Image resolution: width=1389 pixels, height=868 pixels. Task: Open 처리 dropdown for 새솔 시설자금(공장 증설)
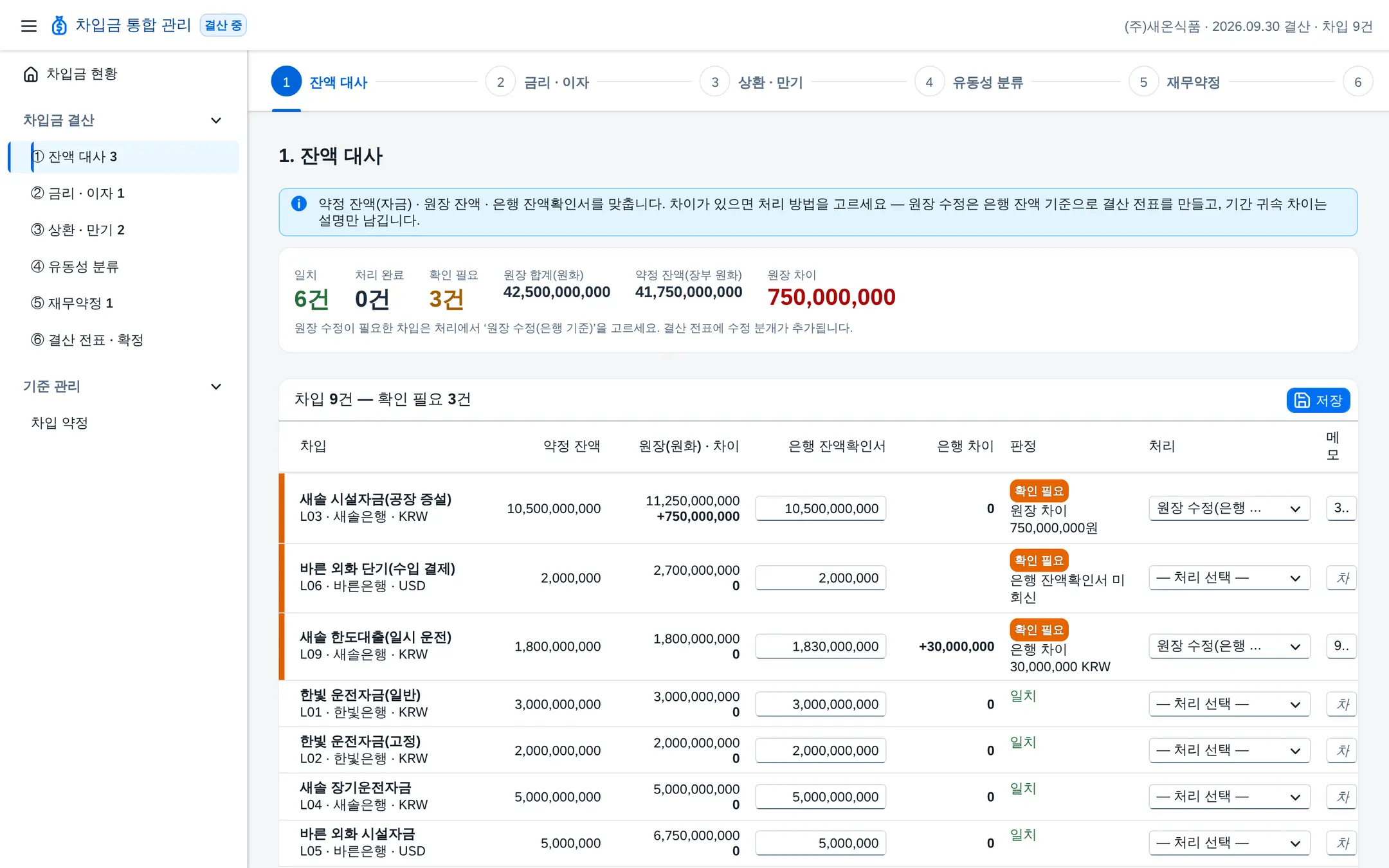pos(1230,508)
